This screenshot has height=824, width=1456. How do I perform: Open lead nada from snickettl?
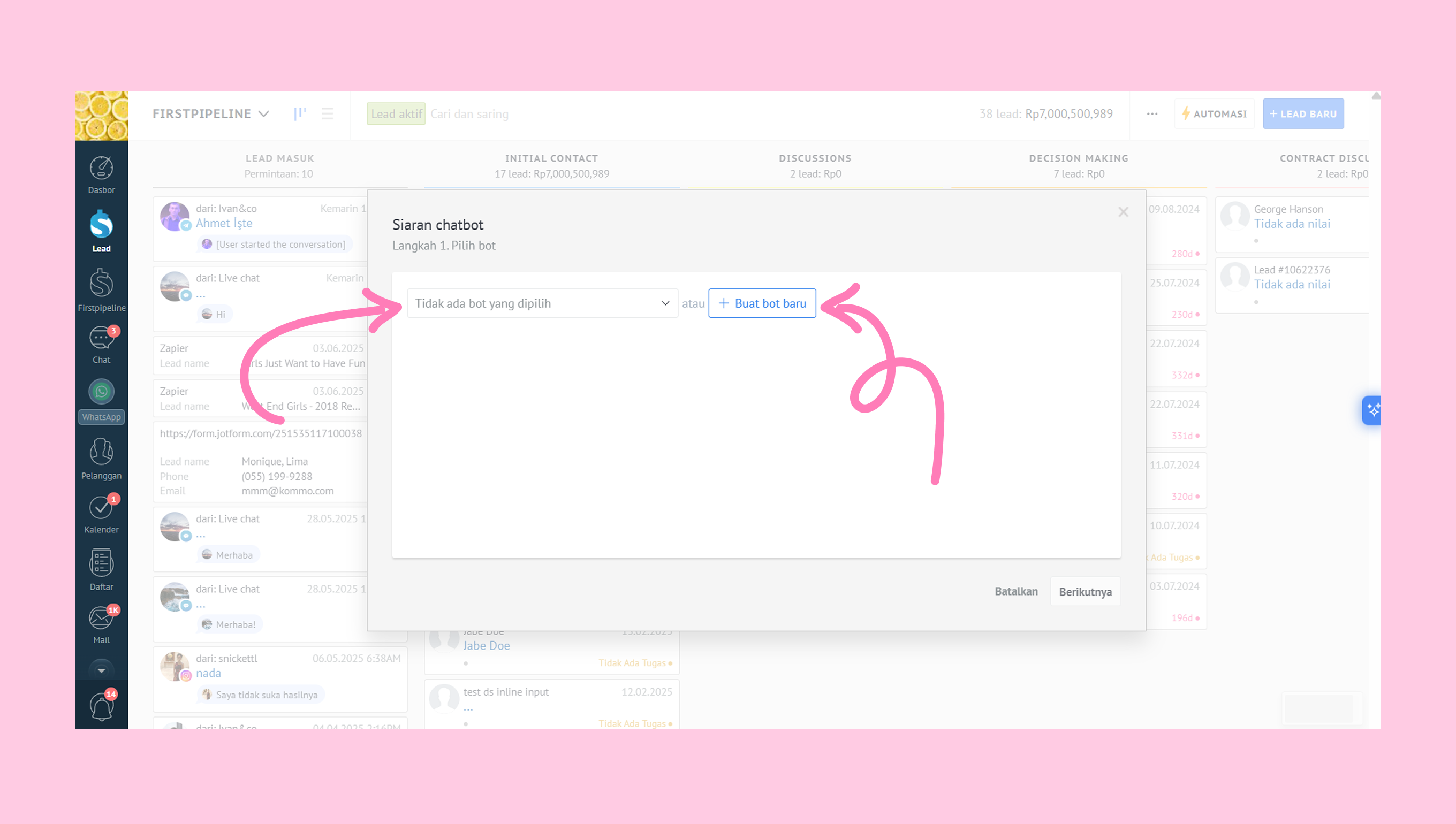[x=208, y=674]
